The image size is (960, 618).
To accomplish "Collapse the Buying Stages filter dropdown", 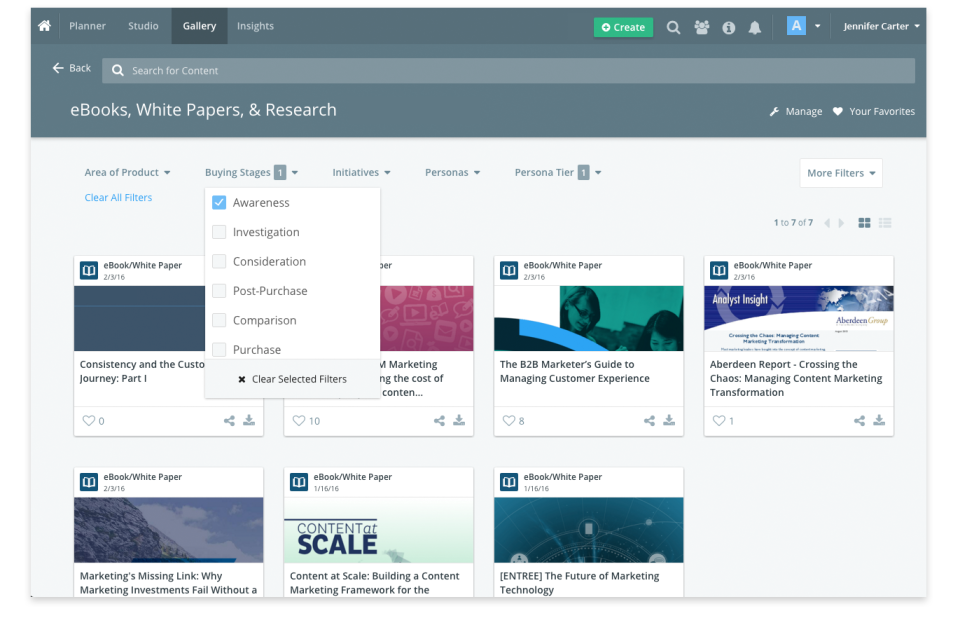I will point(252,173).
